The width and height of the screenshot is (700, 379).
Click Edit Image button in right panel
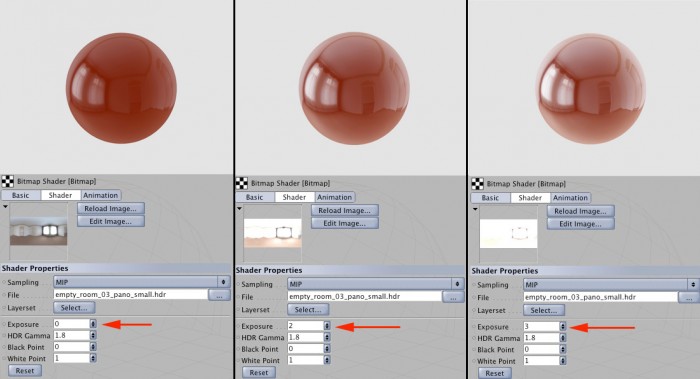coord(580,224)
